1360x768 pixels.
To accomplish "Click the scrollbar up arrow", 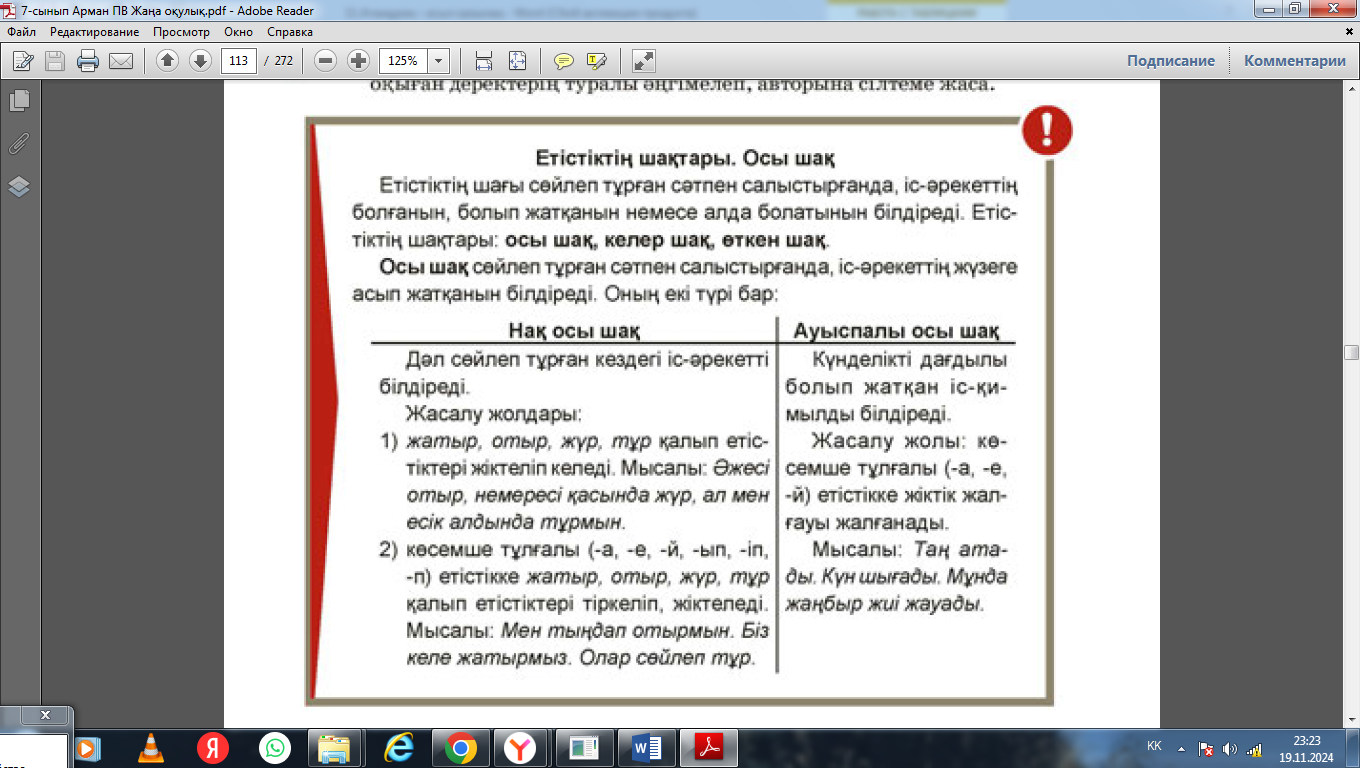I will point(1352,88).
